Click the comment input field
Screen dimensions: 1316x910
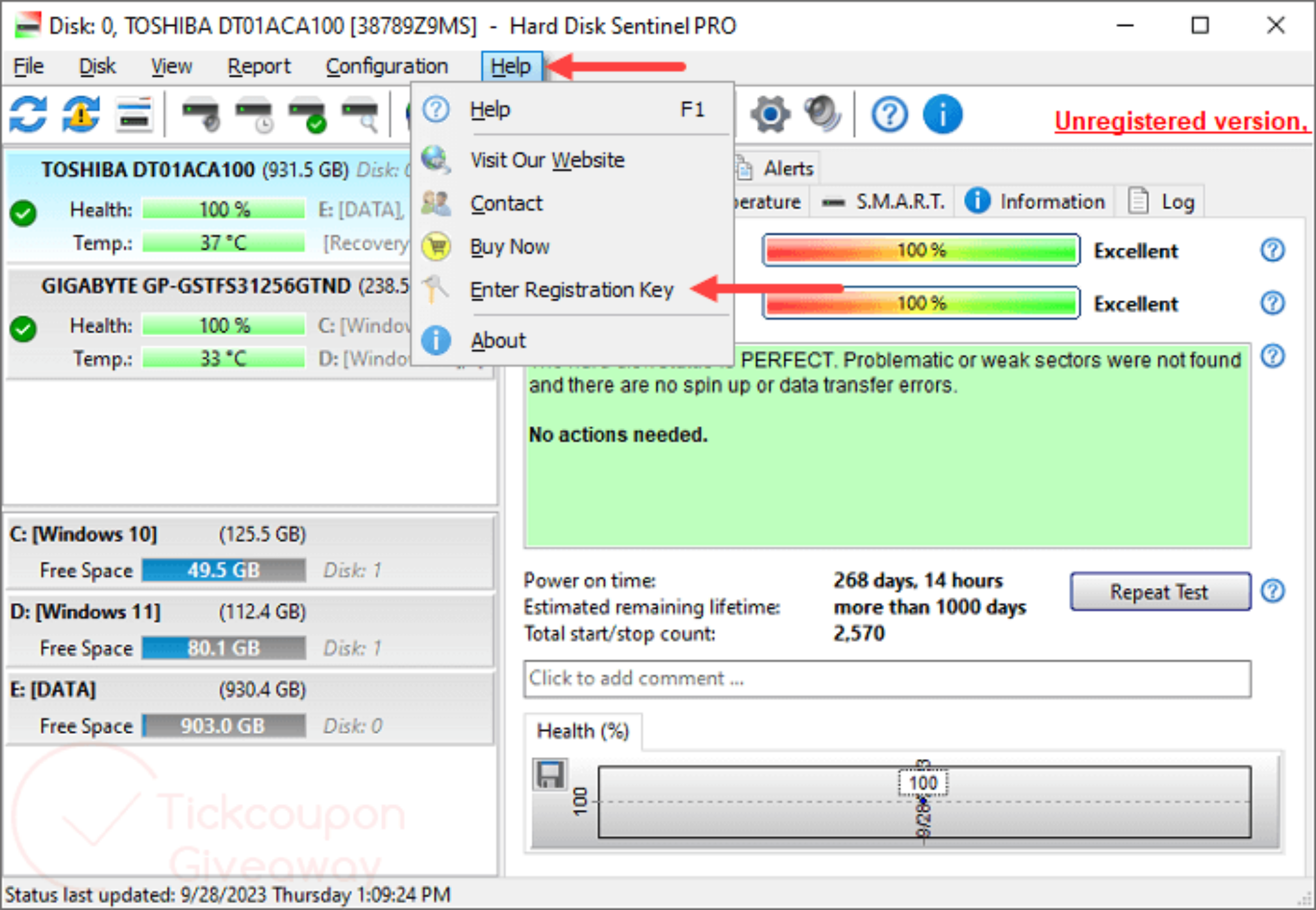click(887, 678)
